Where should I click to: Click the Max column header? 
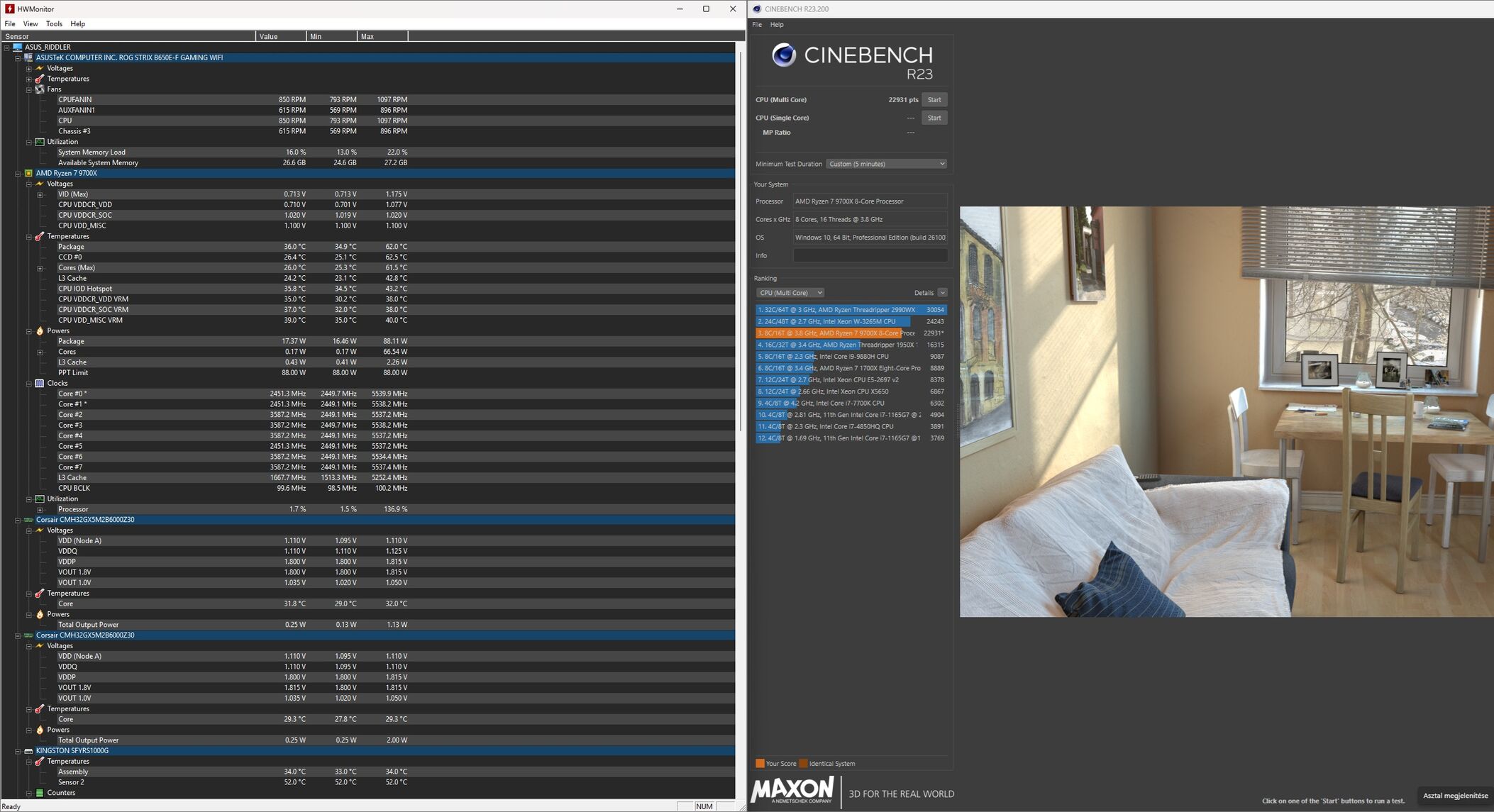383,36
